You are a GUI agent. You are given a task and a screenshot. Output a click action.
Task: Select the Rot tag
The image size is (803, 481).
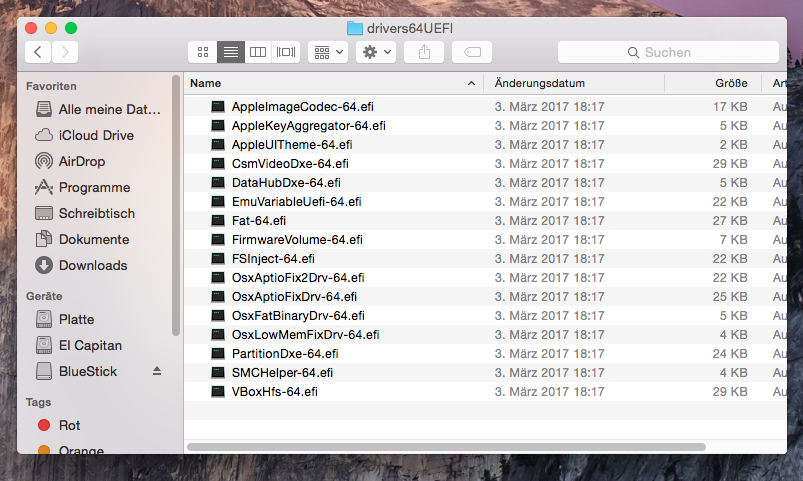tap(59, 425)
